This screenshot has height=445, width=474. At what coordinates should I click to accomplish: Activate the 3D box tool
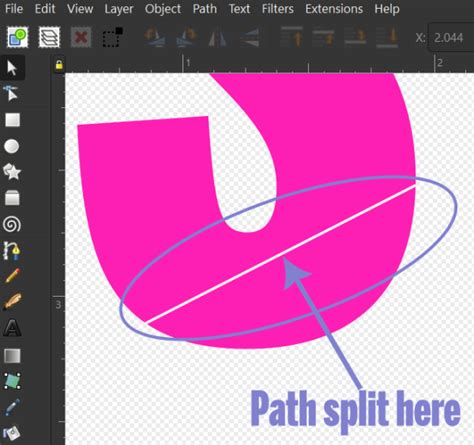click(12, 198)
